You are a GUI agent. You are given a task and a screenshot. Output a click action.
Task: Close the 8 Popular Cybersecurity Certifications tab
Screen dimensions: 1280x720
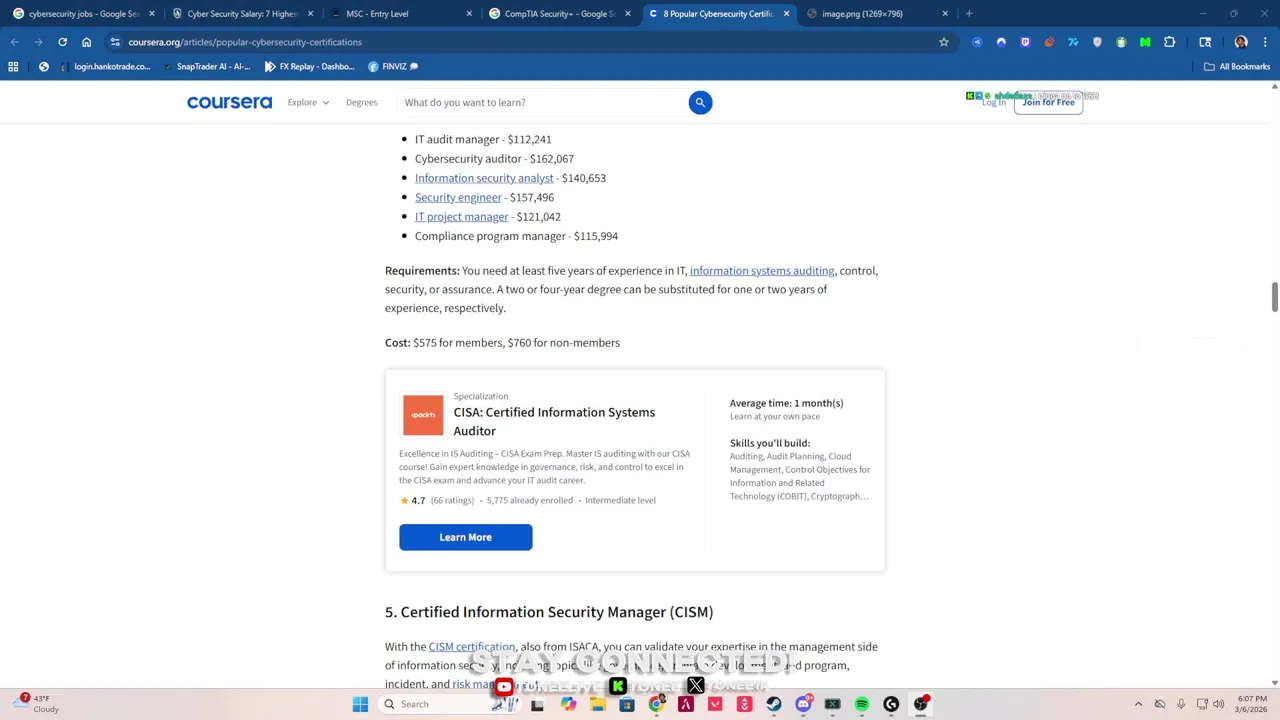(x=786, y=14)
